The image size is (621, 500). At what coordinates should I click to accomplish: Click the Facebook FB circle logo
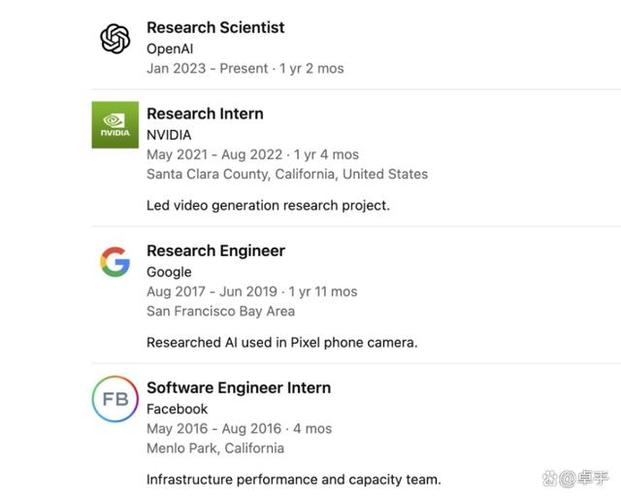(x=115, y=399)
